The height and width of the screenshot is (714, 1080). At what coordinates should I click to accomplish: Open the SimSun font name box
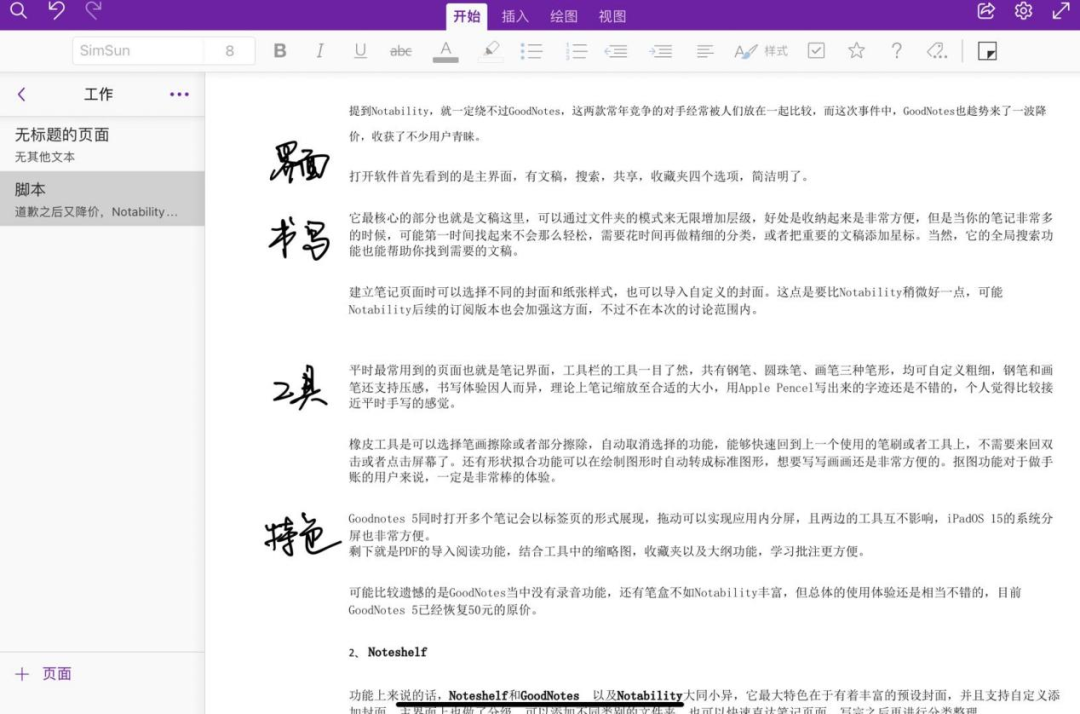[138, 51]
